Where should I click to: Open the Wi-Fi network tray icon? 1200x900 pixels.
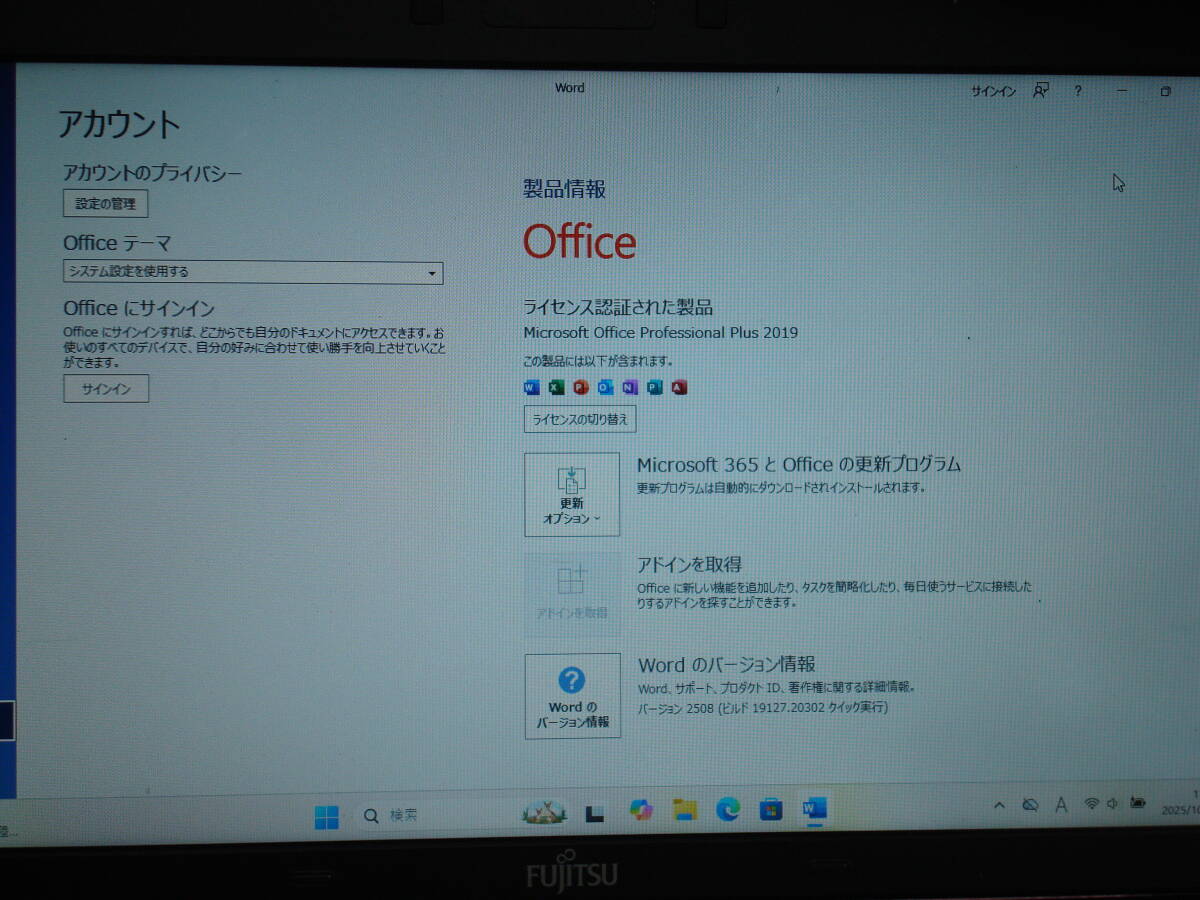pos(1092,803)
